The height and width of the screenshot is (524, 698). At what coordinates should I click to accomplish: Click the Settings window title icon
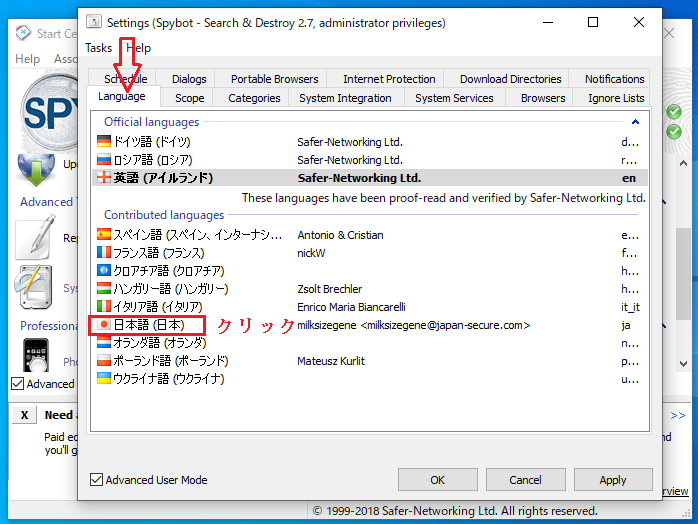coord(93,22)
